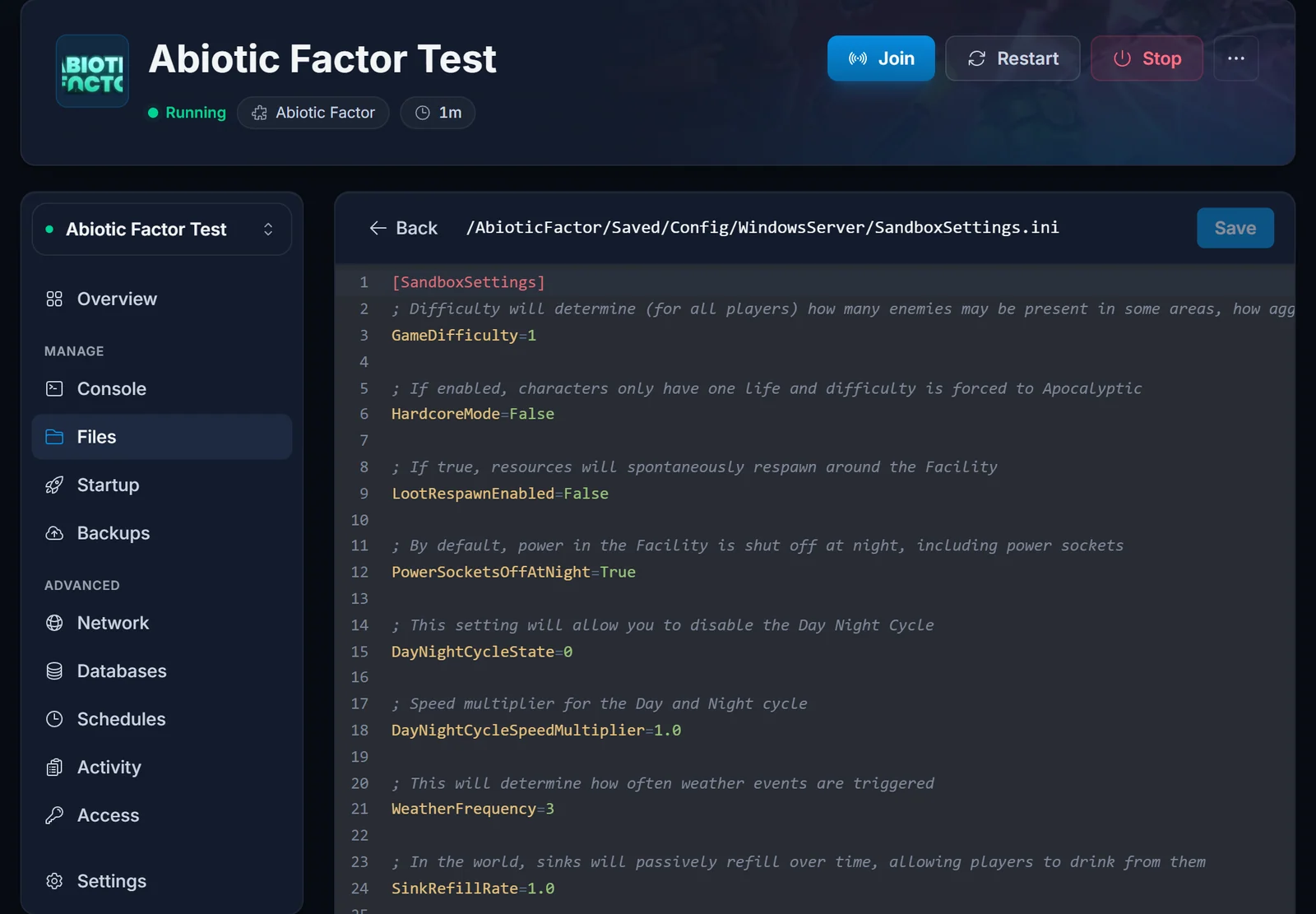Click the Join button

tap(881, 58)
